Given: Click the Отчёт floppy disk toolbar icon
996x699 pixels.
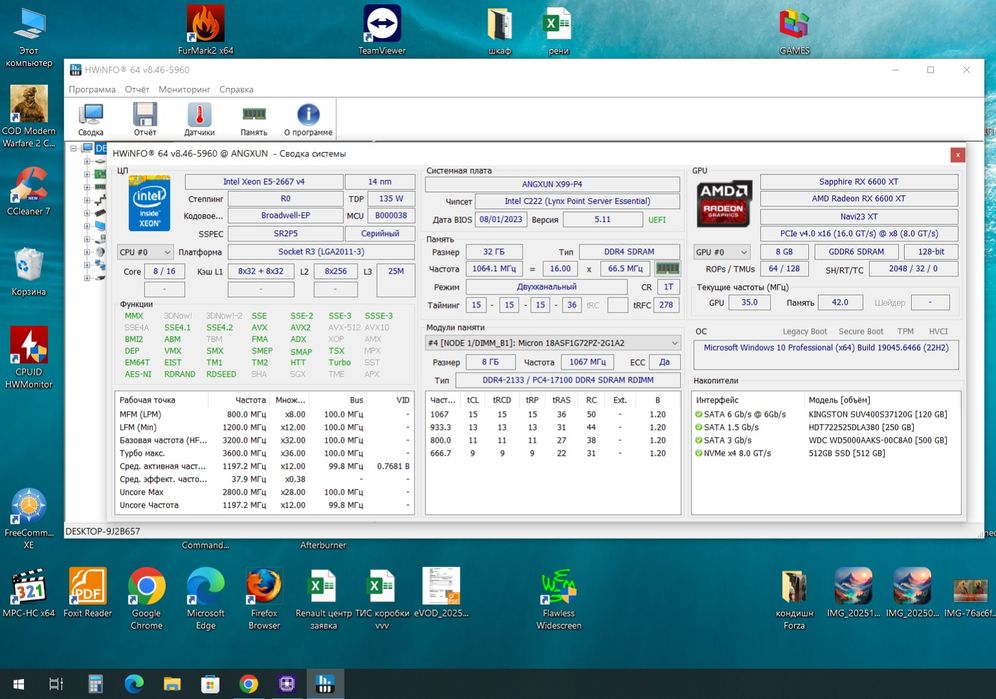Looking at the screenshot, I should coord(145,119).
